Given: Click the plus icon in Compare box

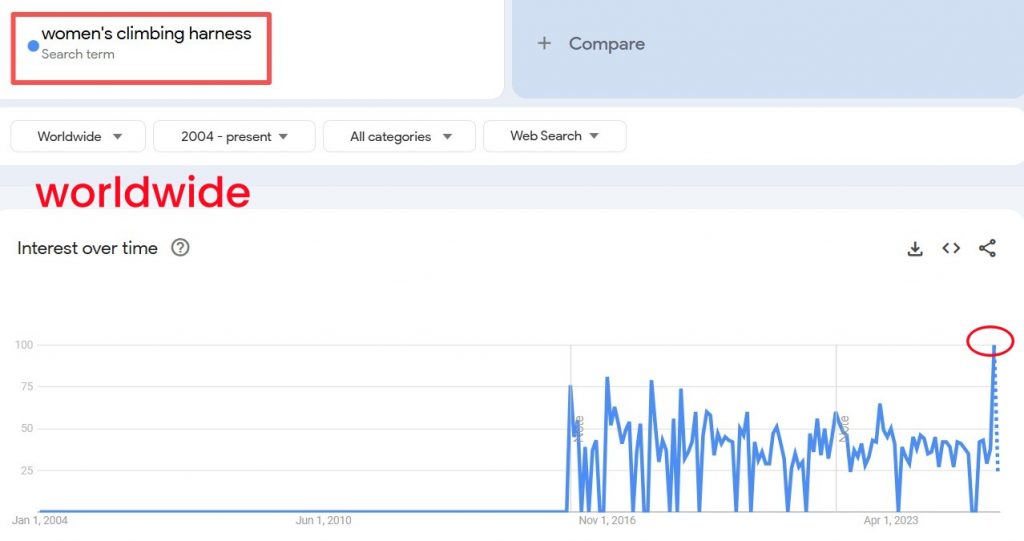Looking at the screenshot, I should click(x=544, y=44).
